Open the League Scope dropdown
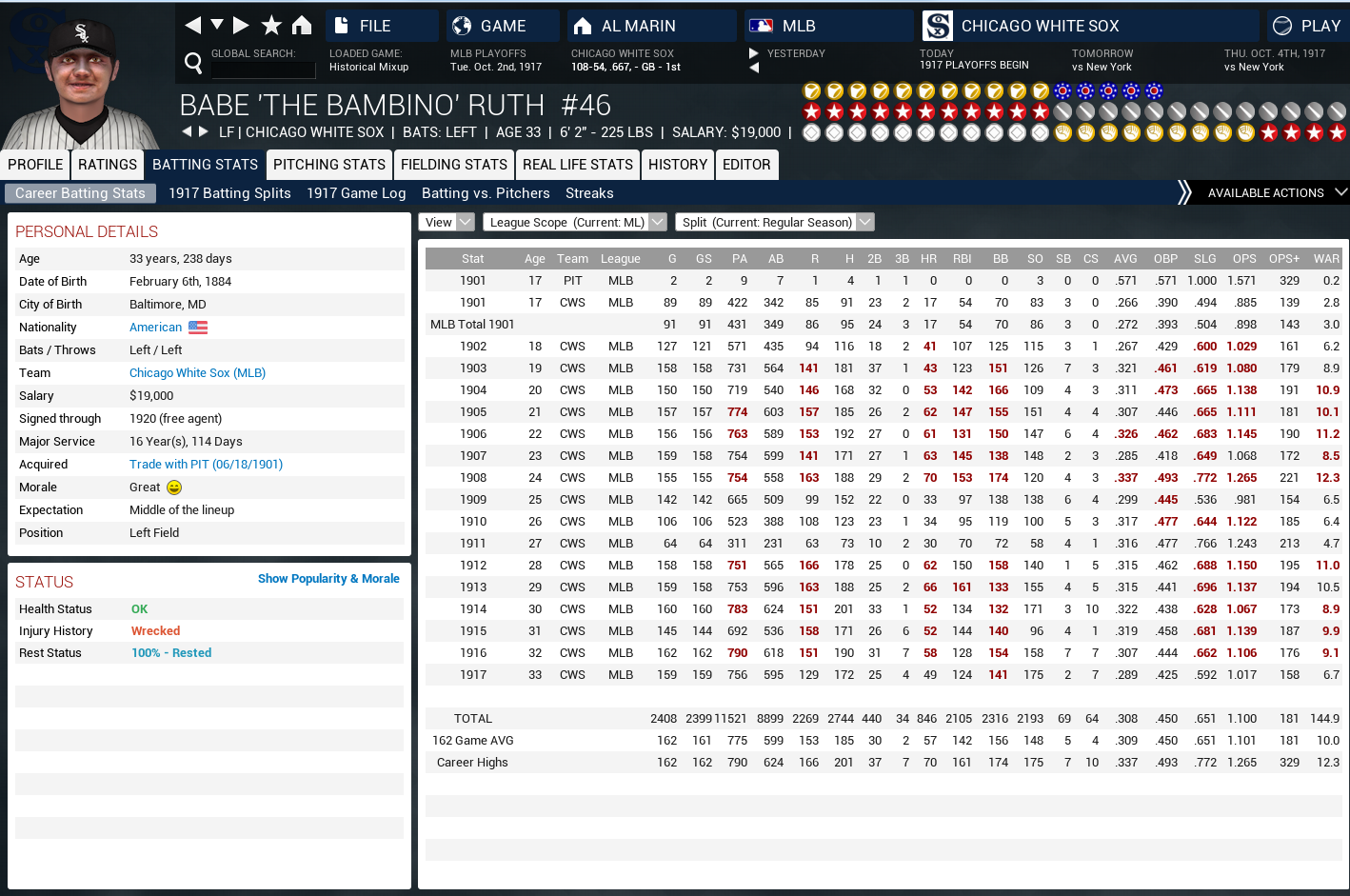The image size is (1350, 896). [575, 222]
